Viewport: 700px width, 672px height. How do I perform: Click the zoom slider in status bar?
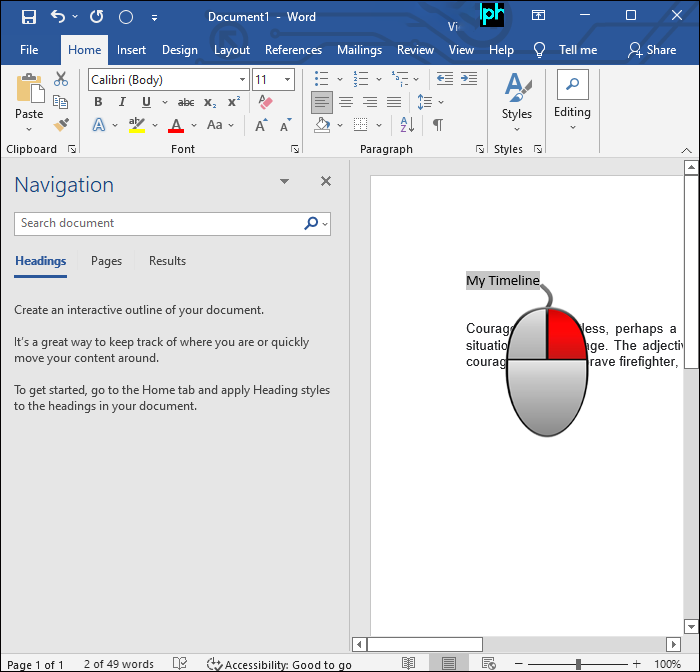tap(578, 664)
